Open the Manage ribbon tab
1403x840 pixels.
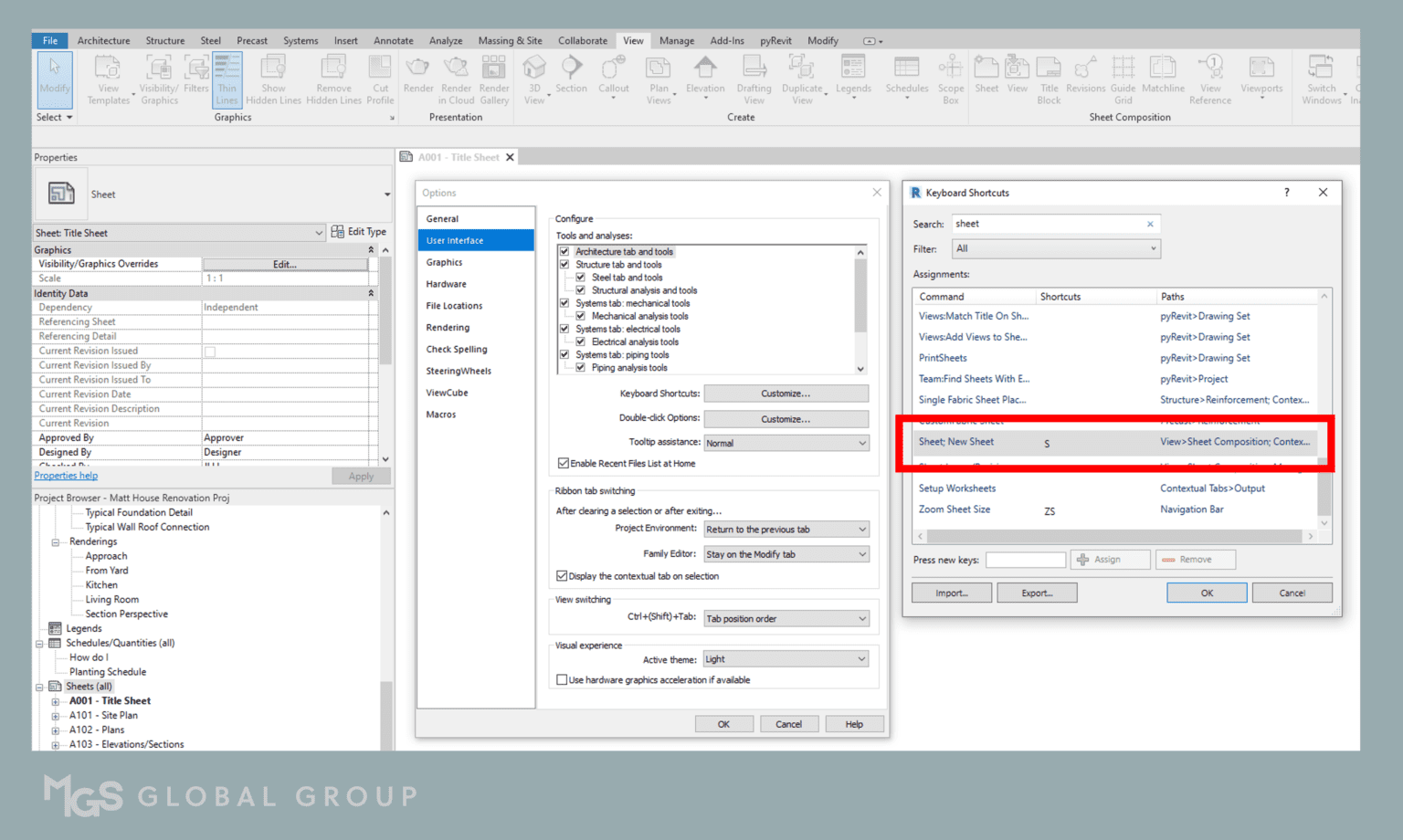pyautogui.click(x=677, y=40)
